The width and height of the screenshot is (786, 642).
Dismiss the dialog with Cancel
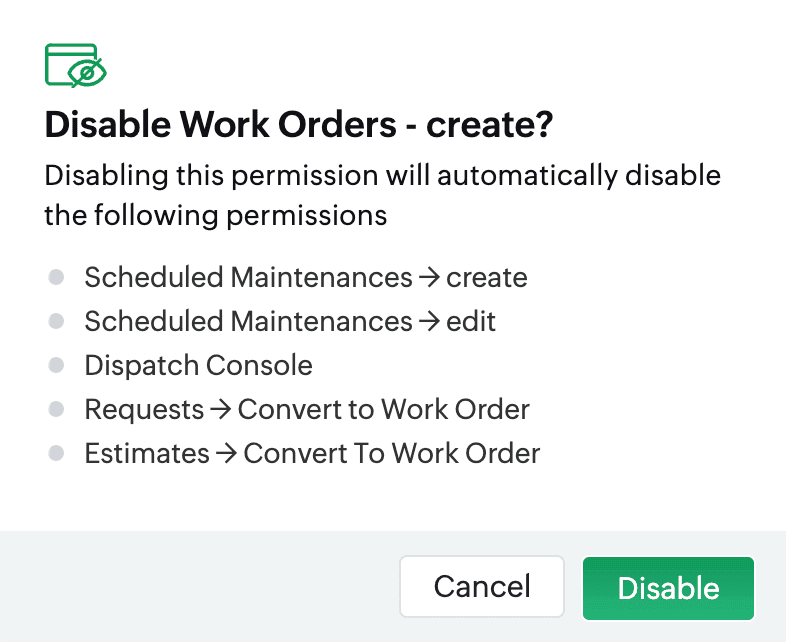(x=482, y=586)
